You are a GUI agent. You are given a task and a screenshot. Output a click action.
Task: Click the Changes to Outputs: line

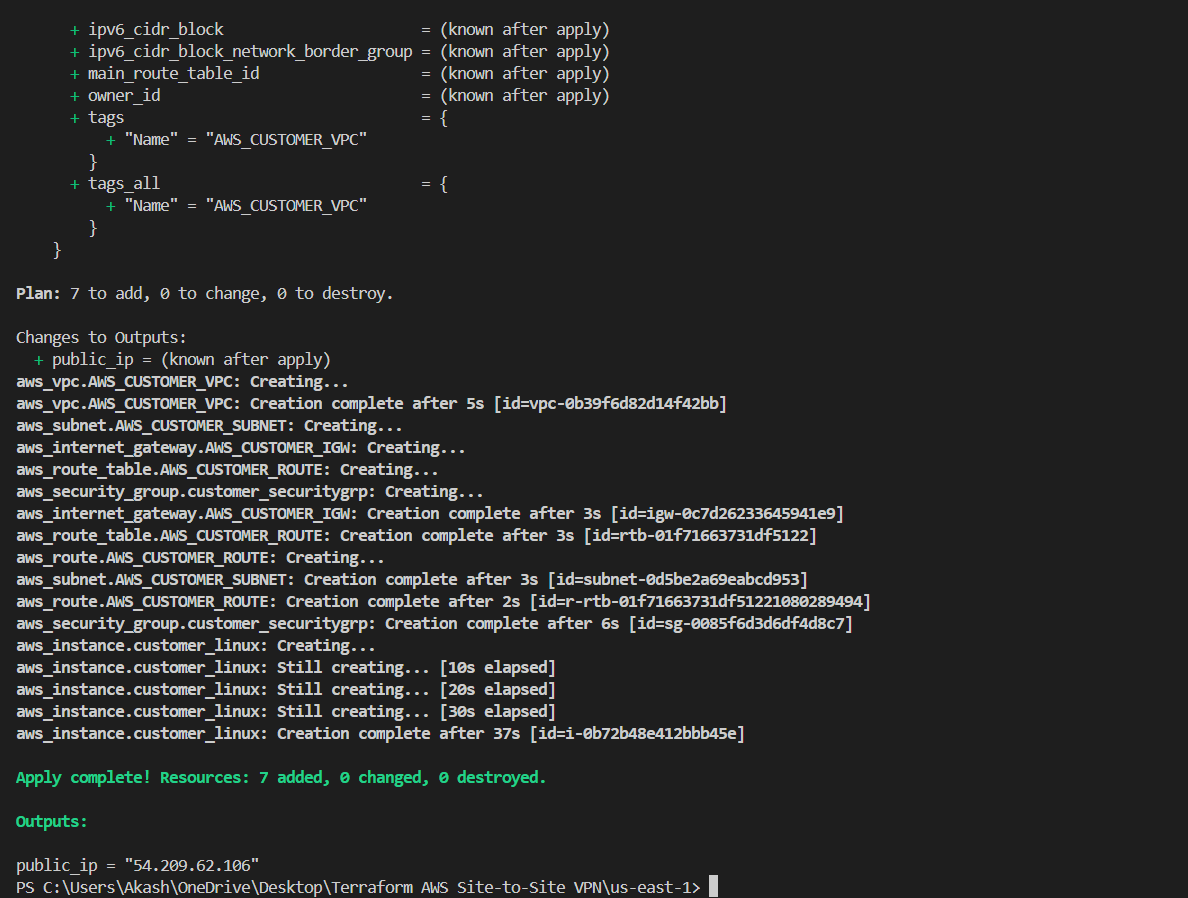tap(101, 338)
